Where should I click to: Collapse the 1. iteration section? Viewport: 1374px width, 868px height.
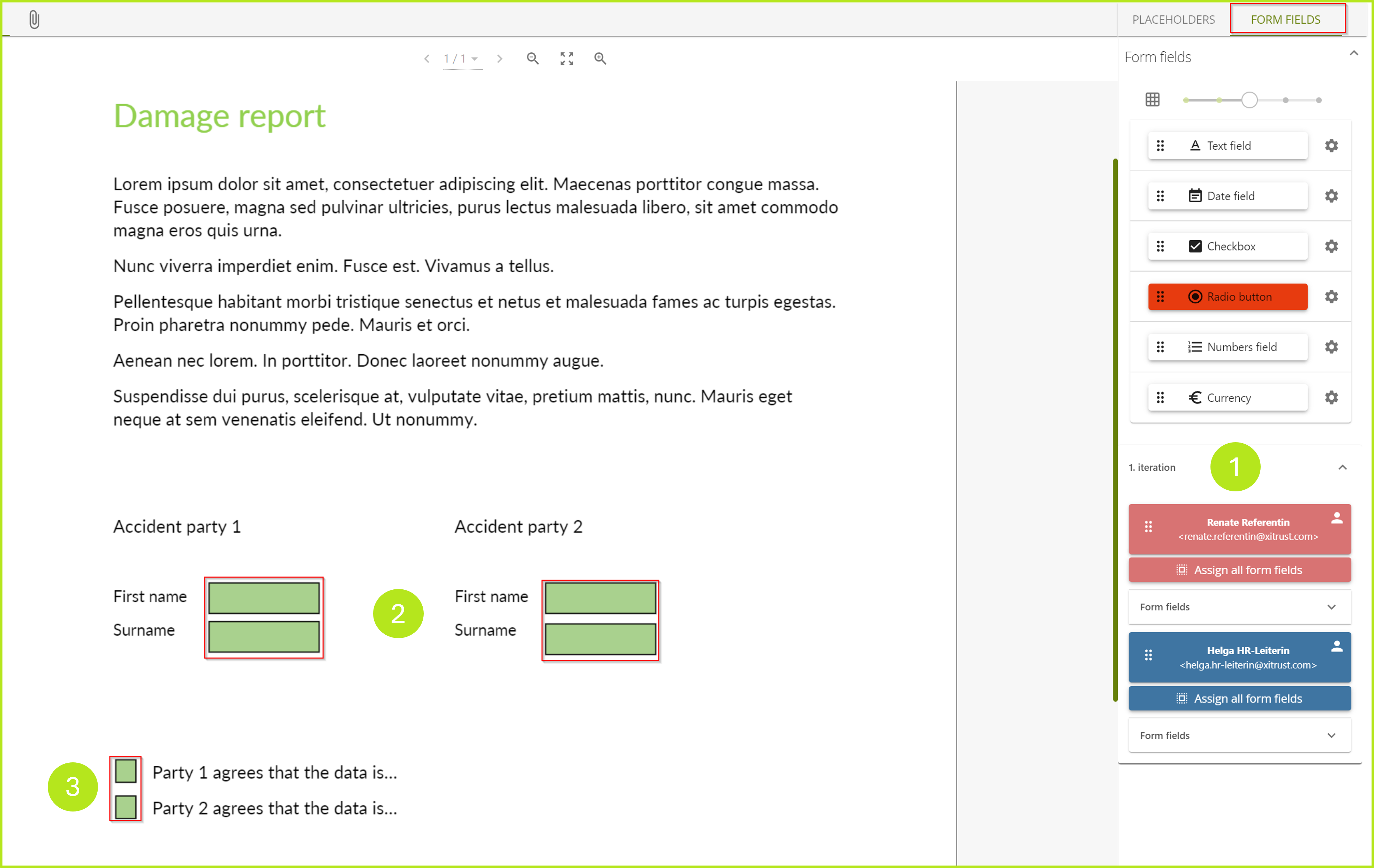[1342, 467]
